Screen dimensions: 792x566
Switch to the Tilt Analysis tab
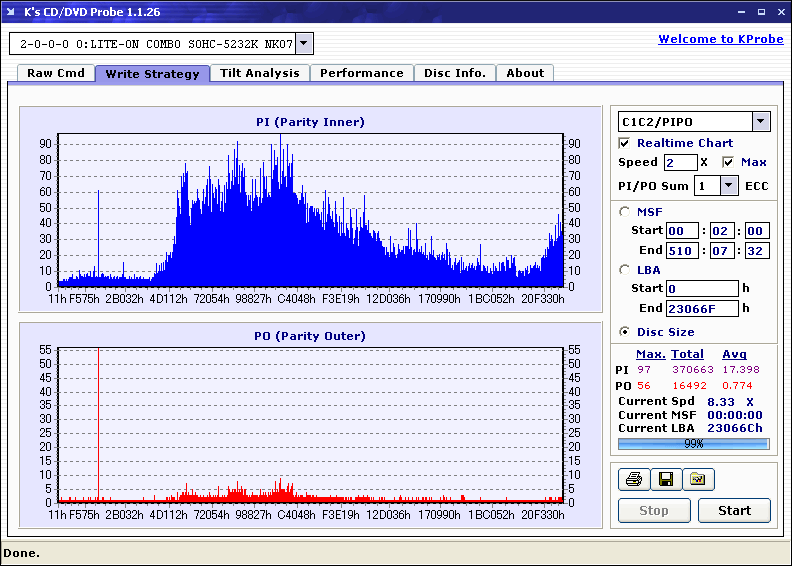coord(259,73)
